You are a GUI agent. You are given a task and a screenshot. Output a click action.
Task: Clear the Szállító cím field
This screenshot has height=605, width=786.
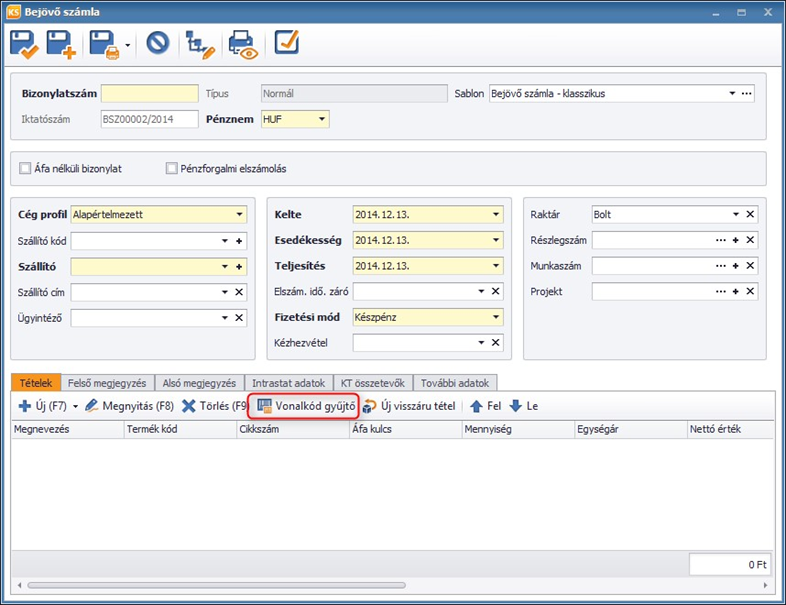tap(239, 292)
